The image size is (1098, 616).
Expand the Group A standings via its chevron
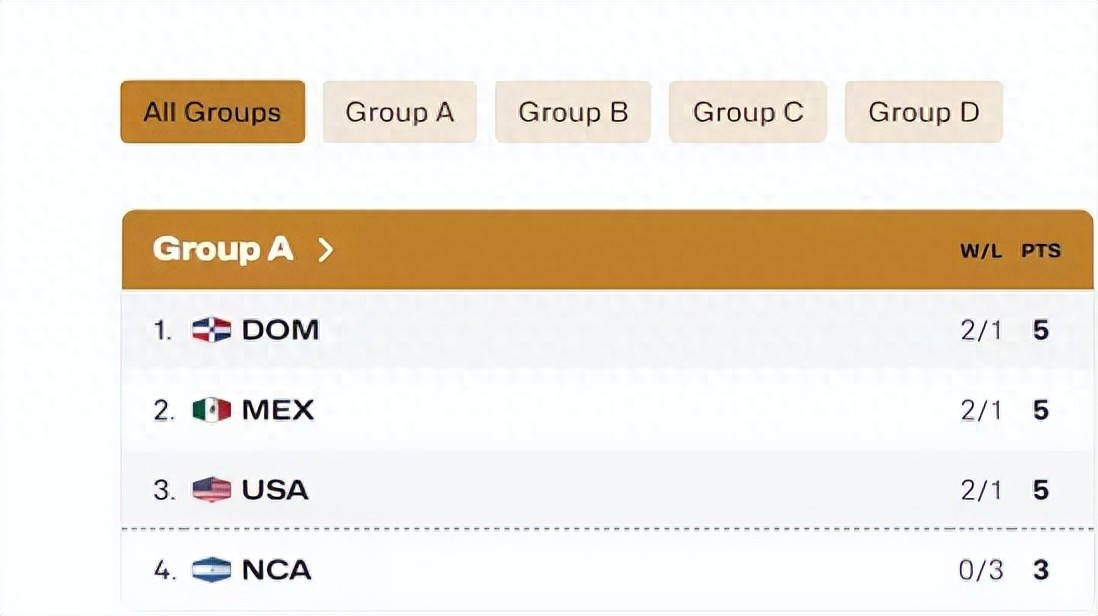[x=326, y=251]
